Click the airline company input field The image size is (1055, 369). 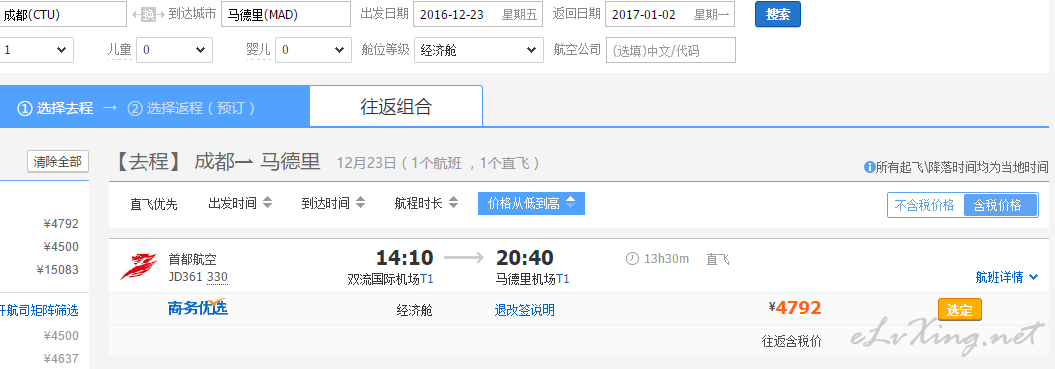coord(671,50)
